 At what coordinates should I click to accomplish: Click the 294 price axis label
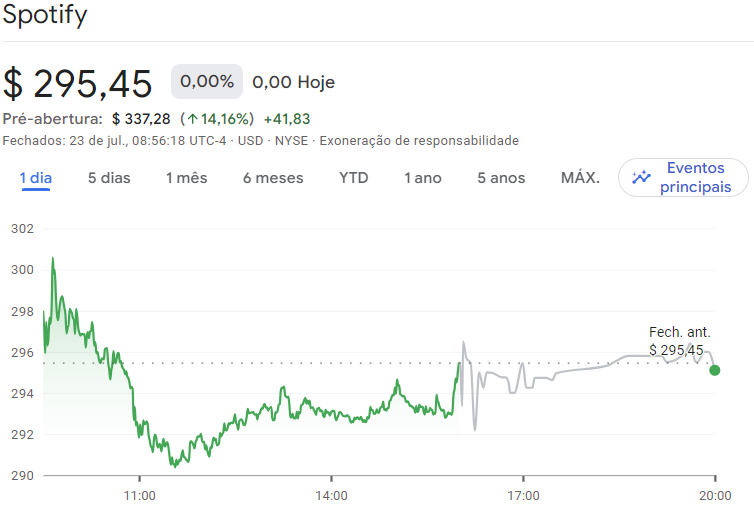tap(23, 394)
